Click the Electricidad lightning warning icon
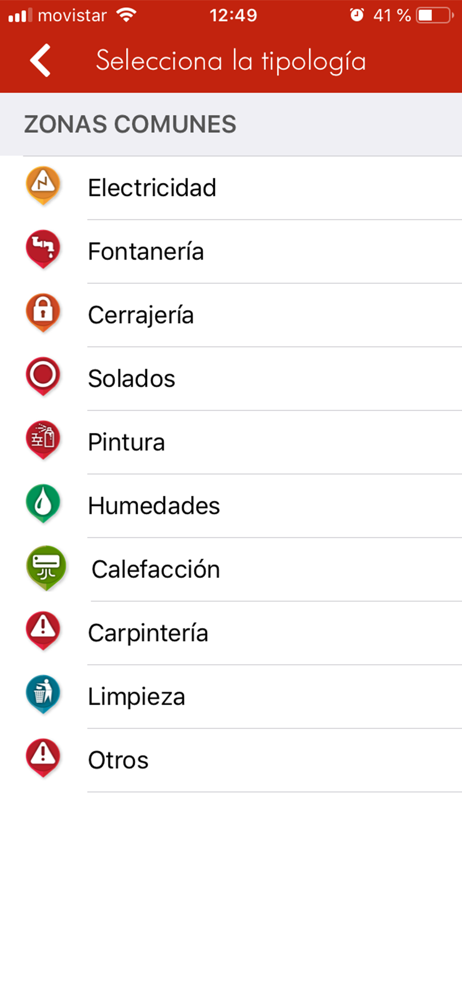The height and width of the screenshot is (1000, 462). coord(43,186)
